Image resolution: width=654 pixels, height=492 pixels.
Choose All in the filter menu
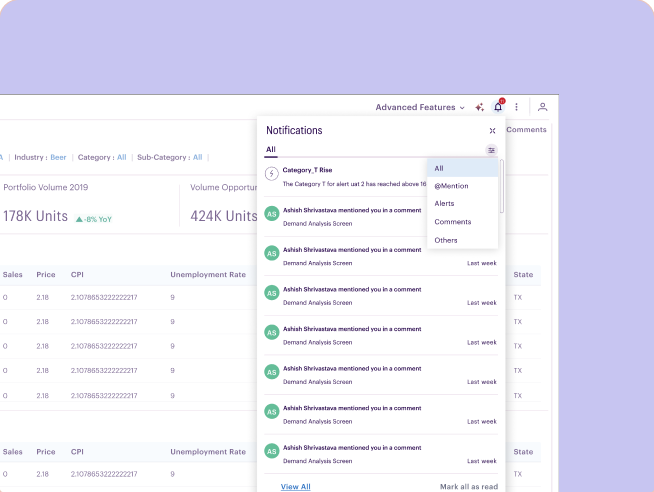click(x=463, y=168)
